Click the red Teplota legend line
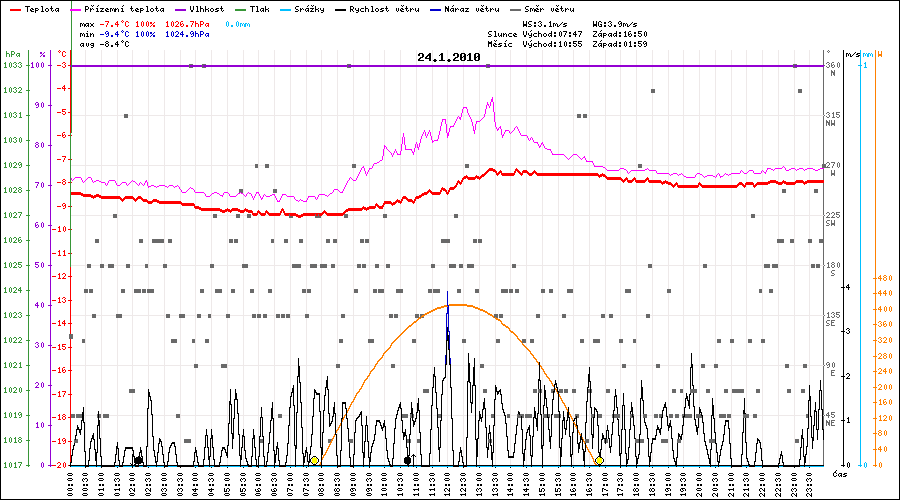Image resolution: width=900 pixels, height=500 pixels. click(14, 9)
